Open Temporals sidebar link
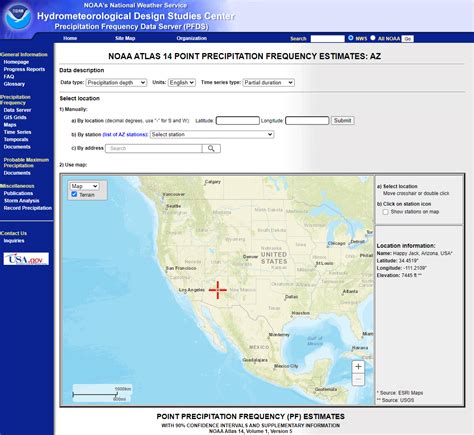 (x=16, y=139)
